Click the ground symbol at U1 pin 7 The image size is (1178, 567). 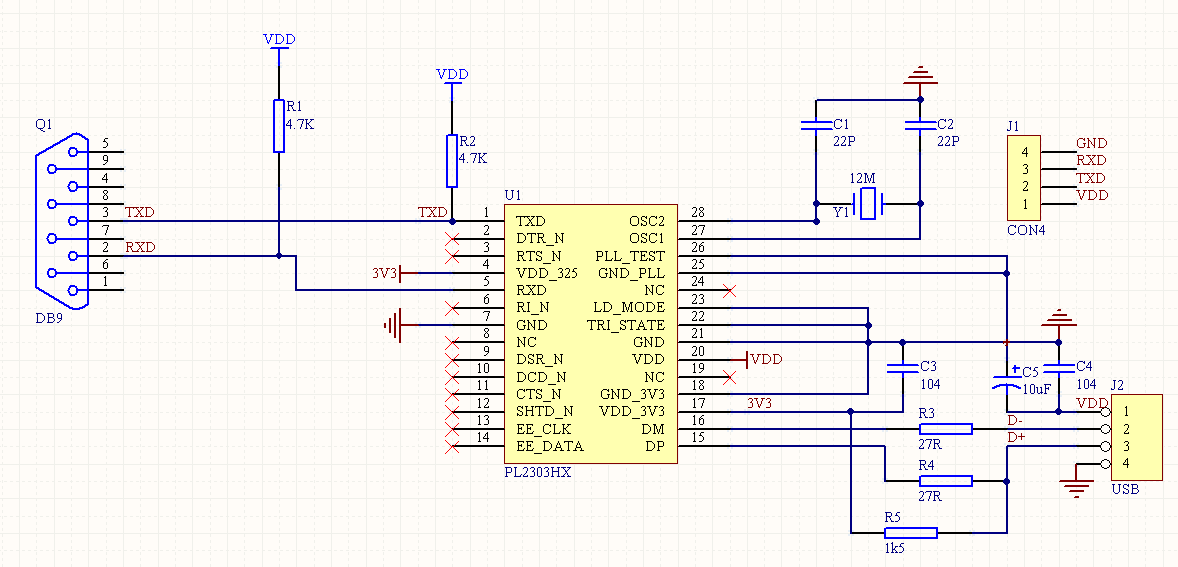pyautogui.click(x=392, y=325)
